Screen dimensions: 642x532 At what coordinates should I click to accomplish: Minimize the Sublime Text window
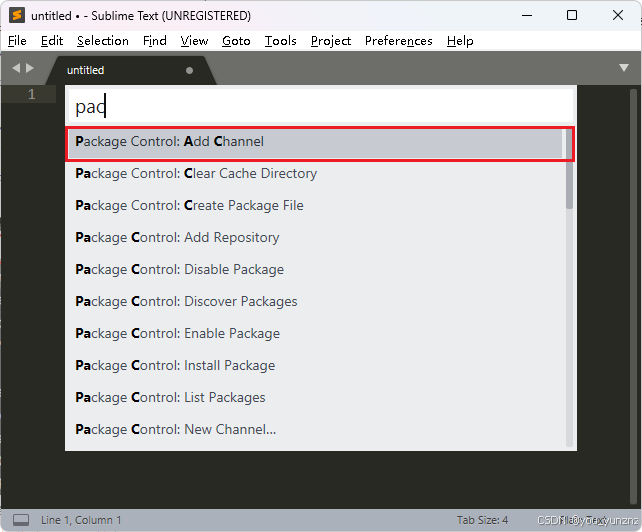[527, 16]
